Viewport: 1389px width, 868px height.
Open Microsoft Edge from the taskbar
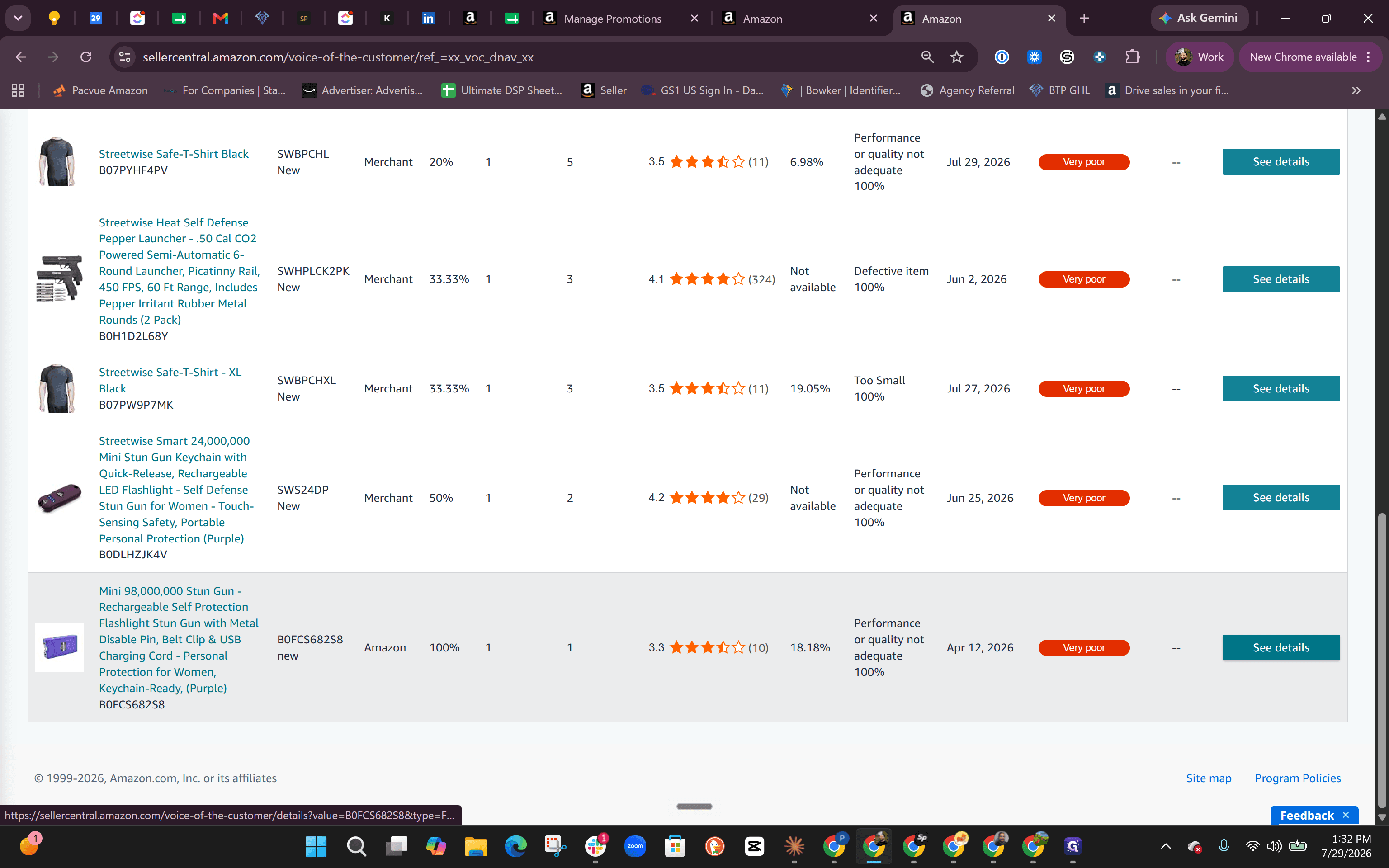(515, 845)
